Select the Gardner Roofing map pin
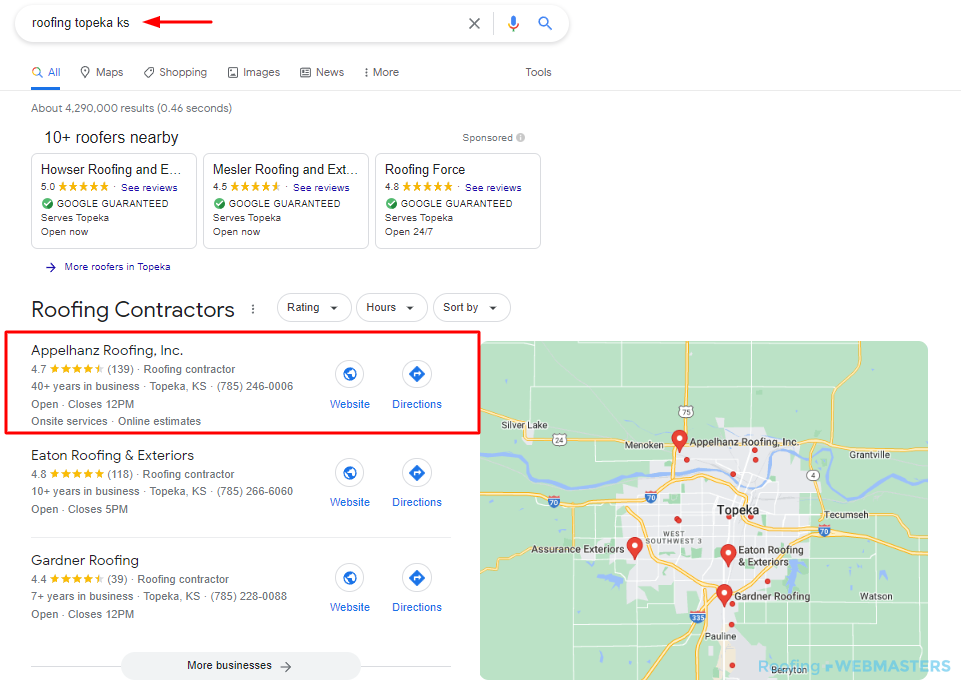Screen dimensions: 961x685 tap(724, 595)
